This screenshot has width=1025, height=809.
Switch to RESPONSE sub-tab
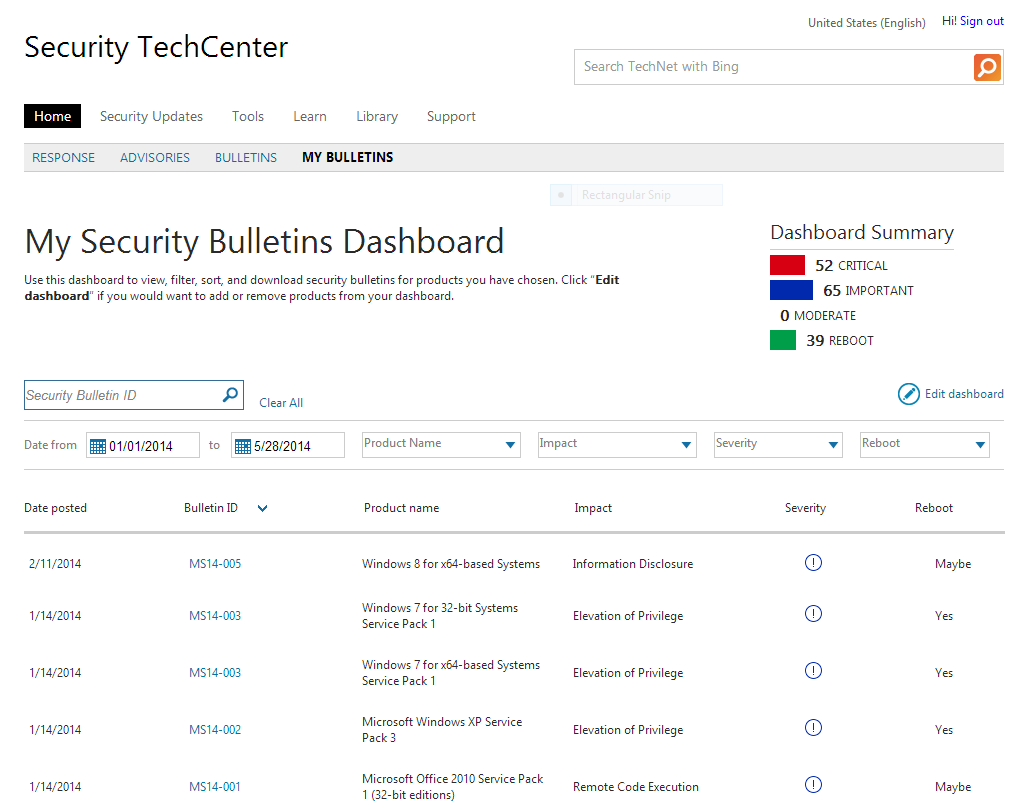(63, 157)
